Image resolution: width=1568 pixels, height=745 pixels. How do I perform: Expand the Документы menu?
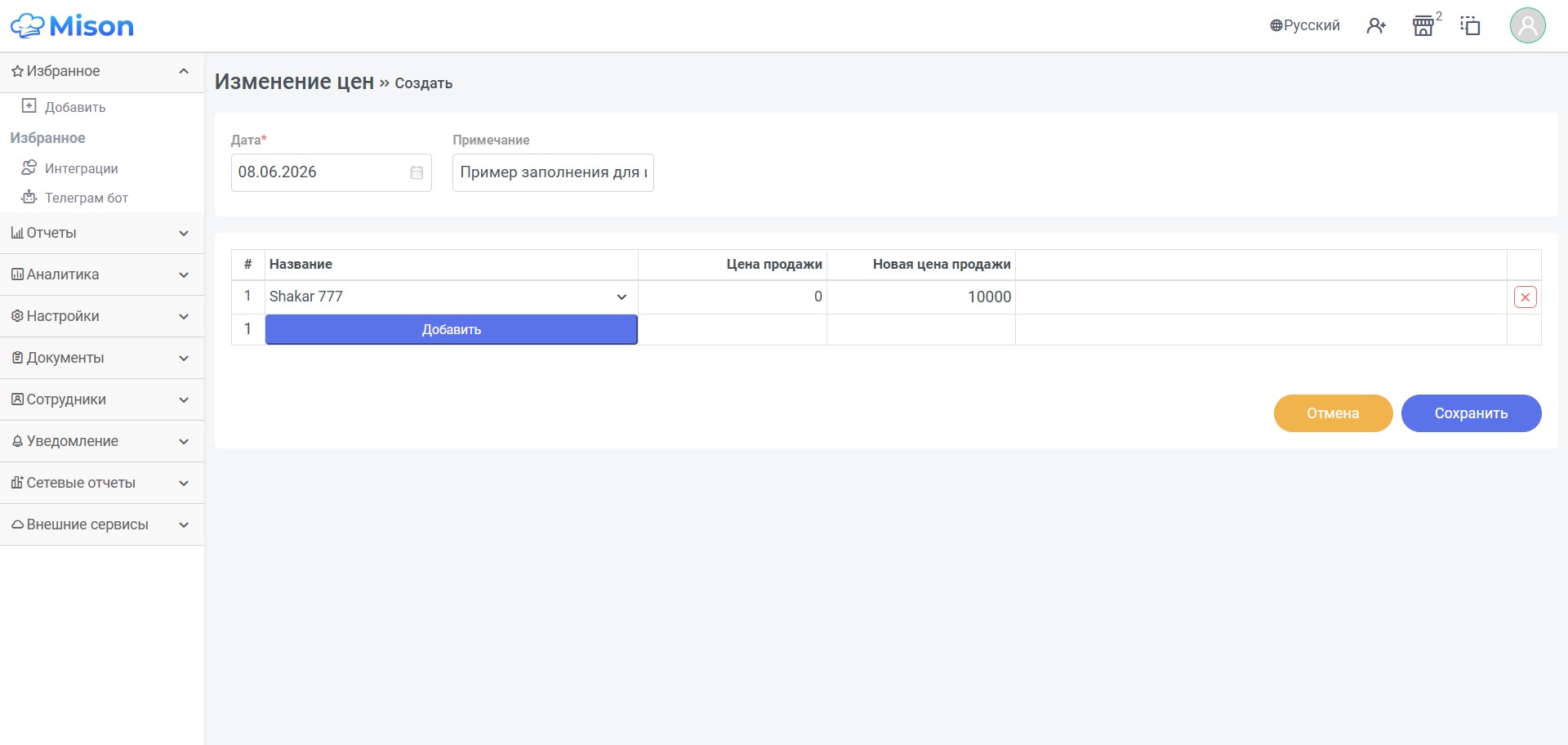point(102,359)
